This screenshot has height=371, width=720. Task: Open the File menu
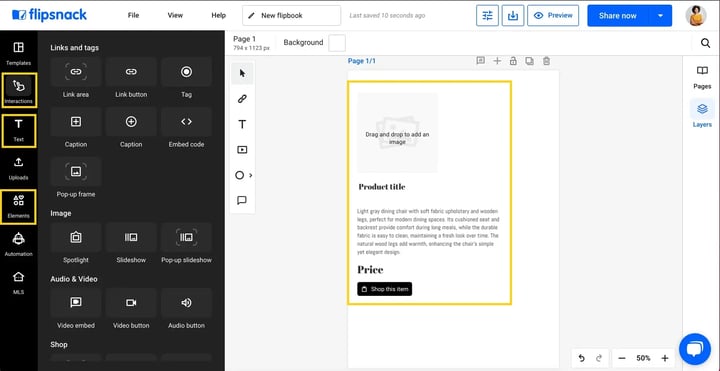tap(133, 15)
